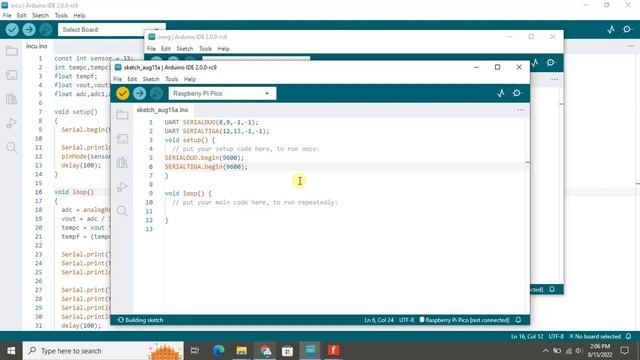Image resolution: width=640 pixels, height=360 pixels.
Task: Open Microsoft Edge from taskbar
Action: tap(218, 351)
